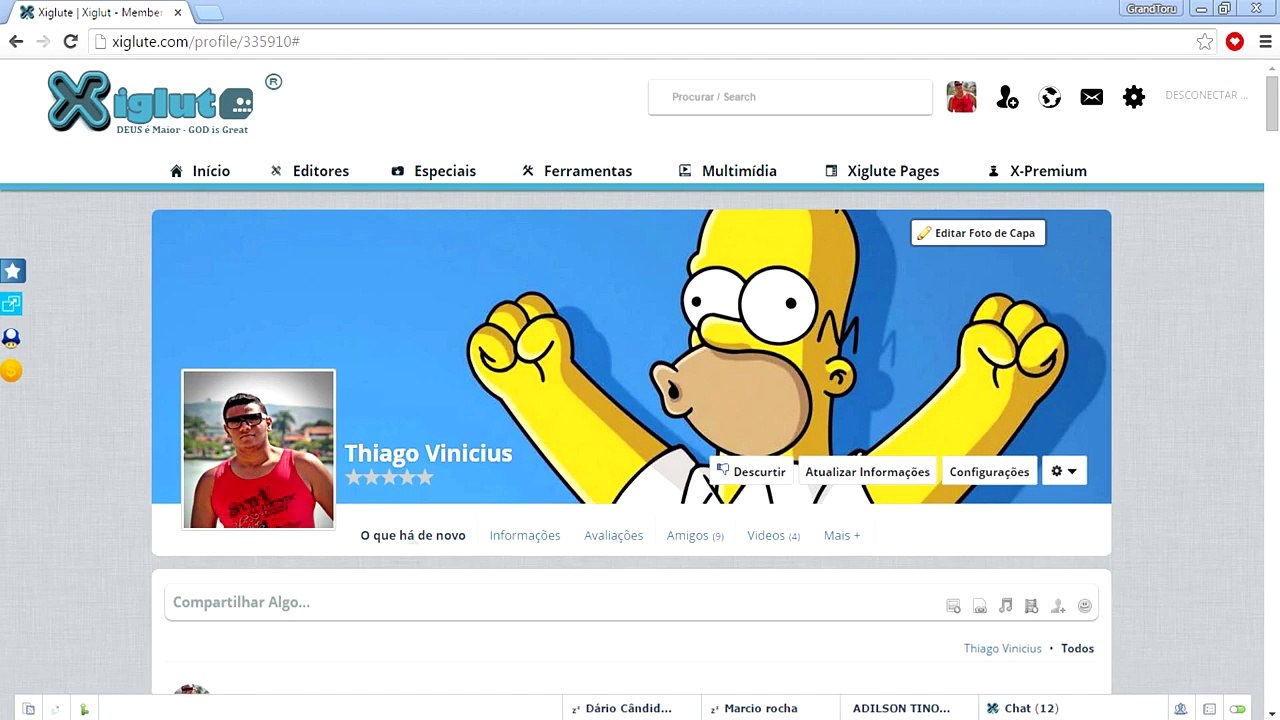Open the X-Premium menu
1280x720 pixels.
[1037, 171]
